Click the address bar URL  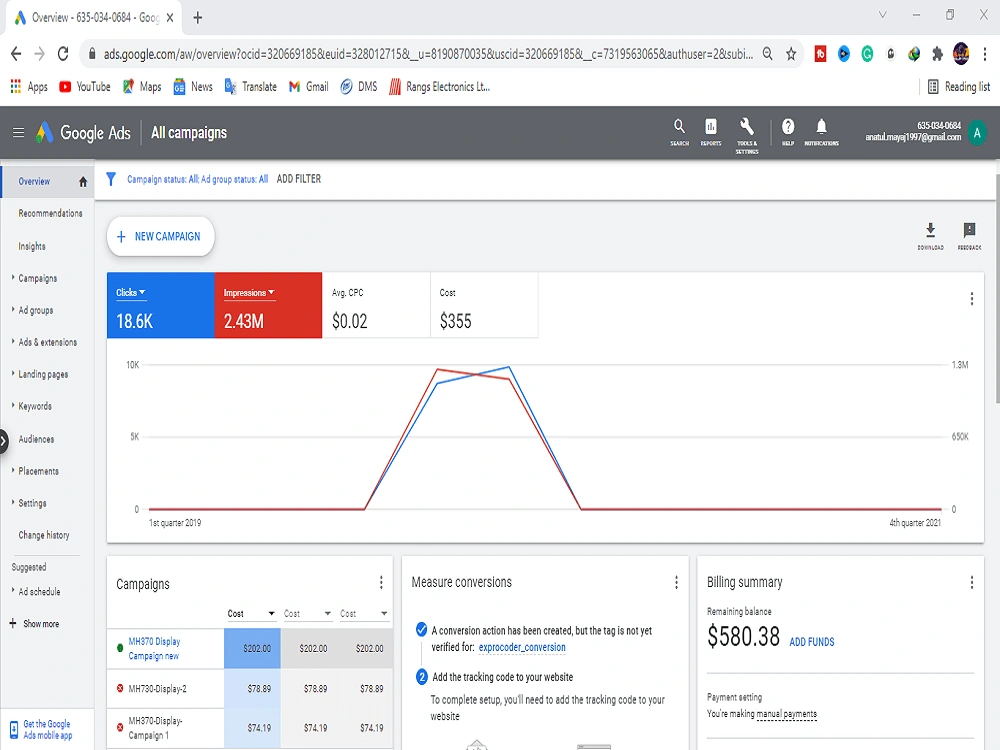click(427, 54)
